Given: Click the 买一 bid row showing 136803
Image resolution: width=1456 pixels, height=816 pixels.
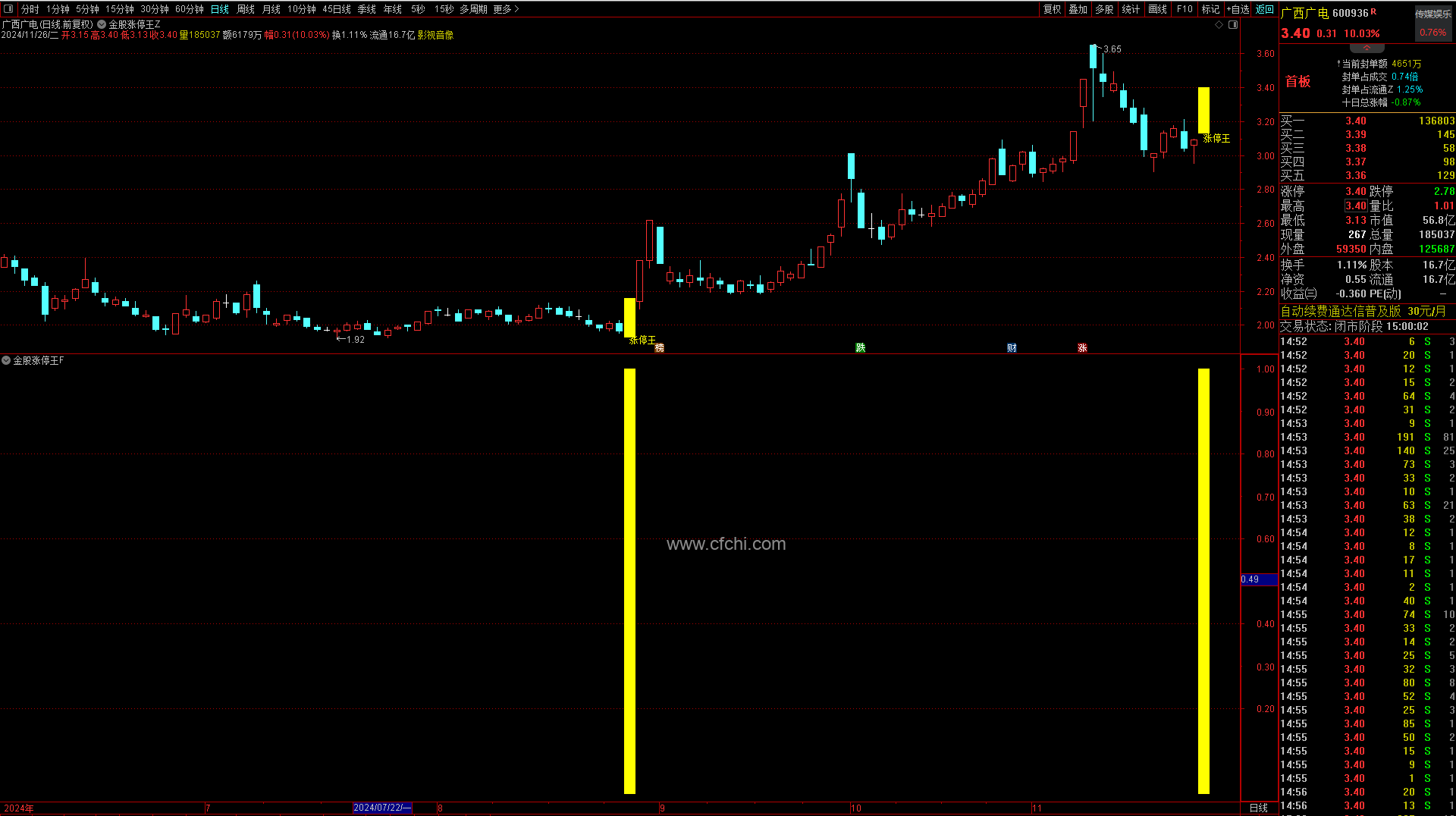Looking at the screenshot, I should pyautogui.click(x=1367, y=121).
